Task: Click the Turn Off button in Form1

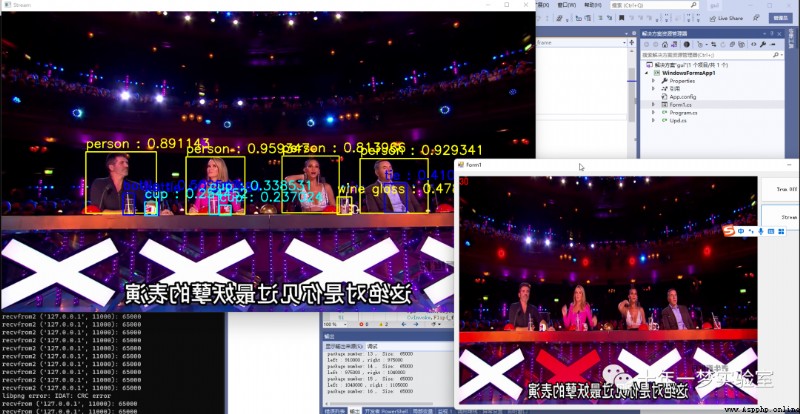Action: [780, 189]
